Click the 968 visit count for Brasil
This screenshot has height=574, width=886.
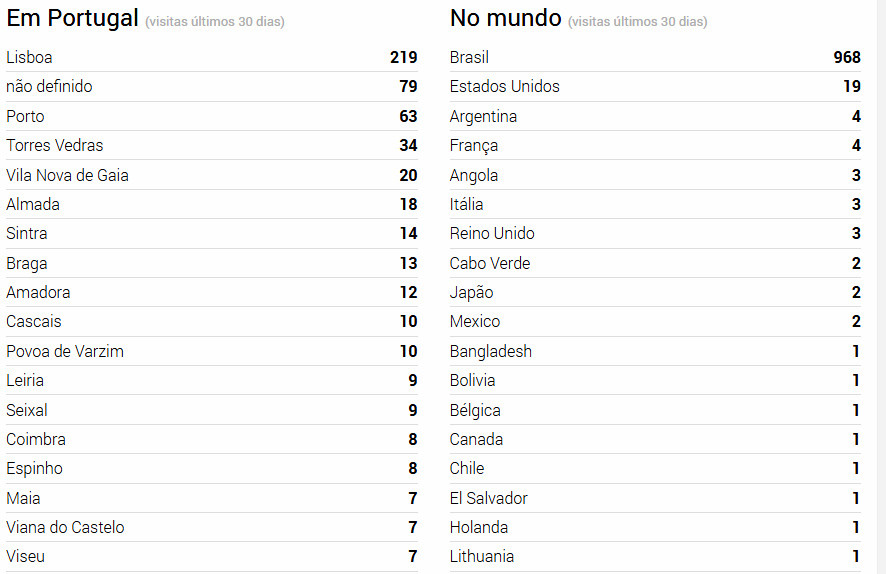(x=847, y=58)
